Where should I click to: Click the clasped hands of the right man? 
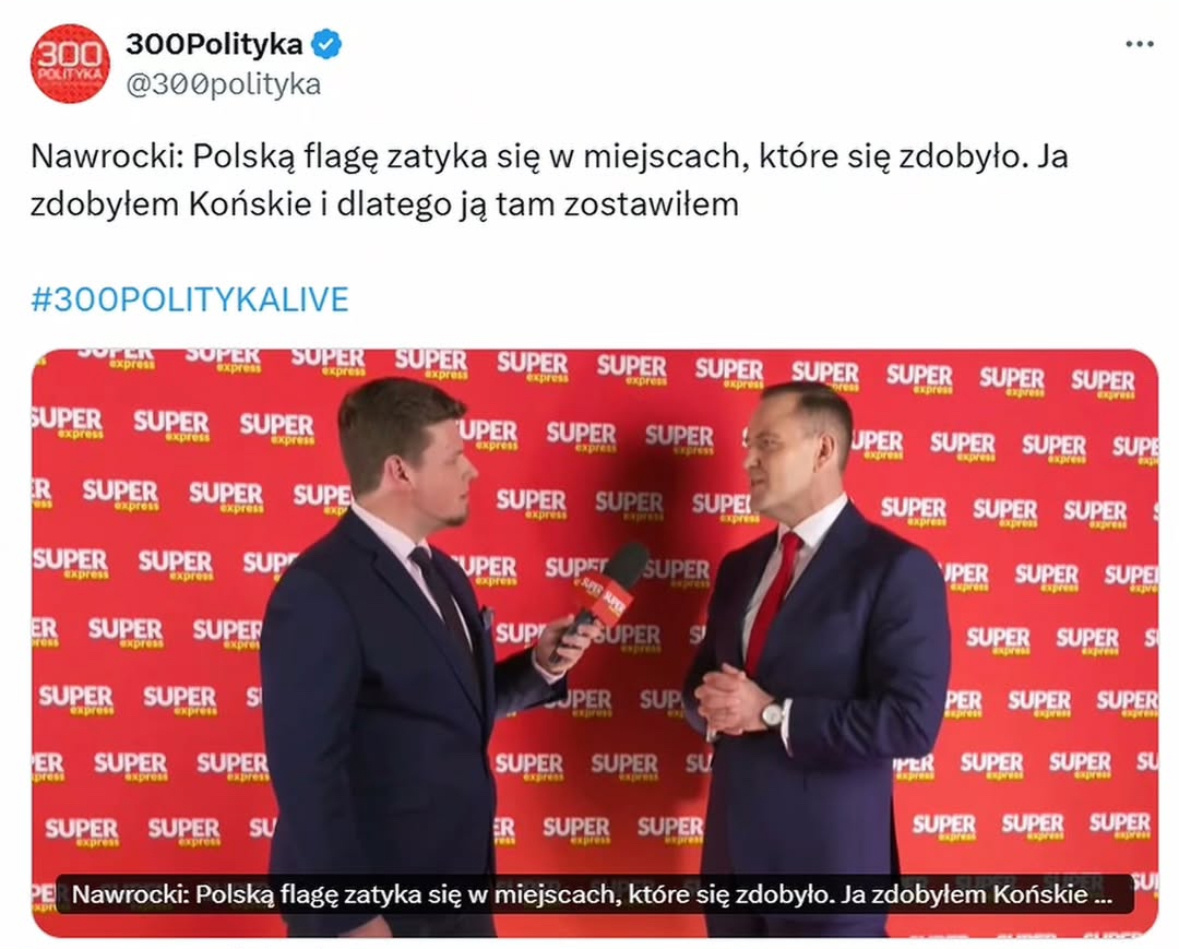pyautogui.click(x=728, y=699)
